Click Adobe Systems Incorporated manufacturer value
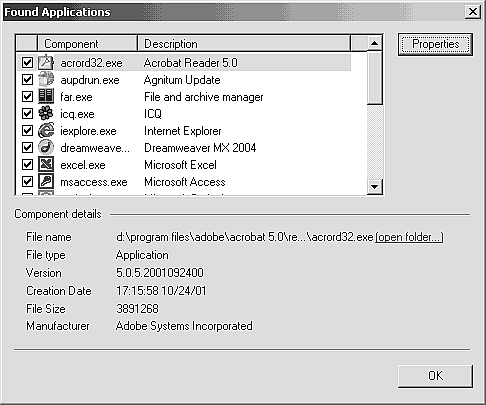Image resolution: width=486 pixels, height=405 pixels. [x=184, y=326]
